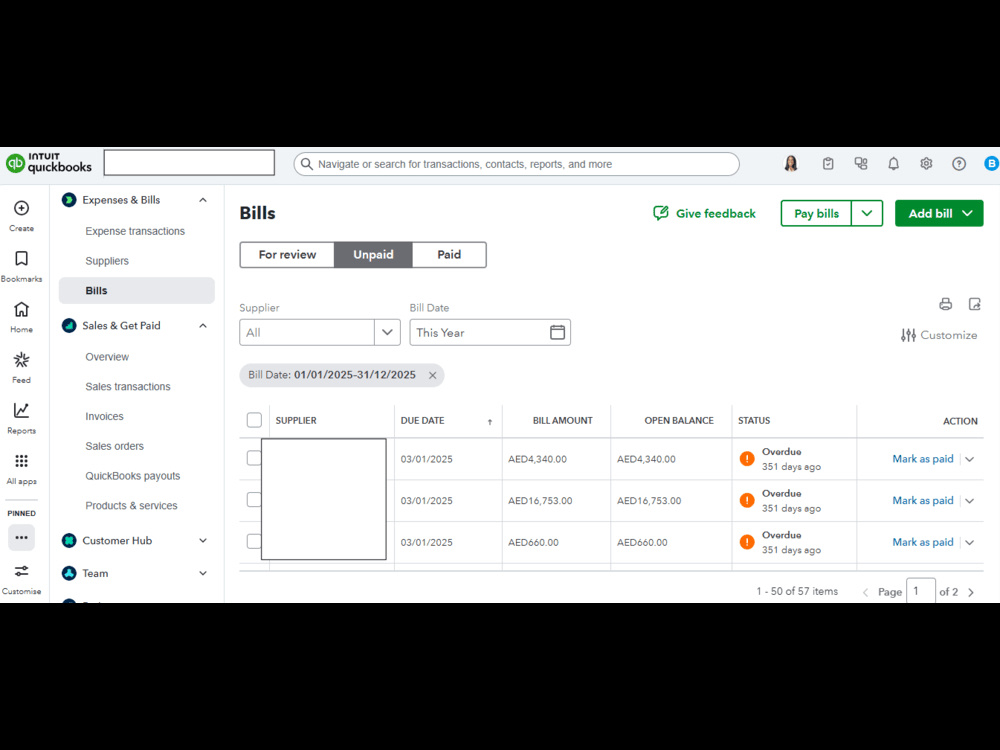Tick checkbox for the AED4,340.00 bill

click(254, 459)
